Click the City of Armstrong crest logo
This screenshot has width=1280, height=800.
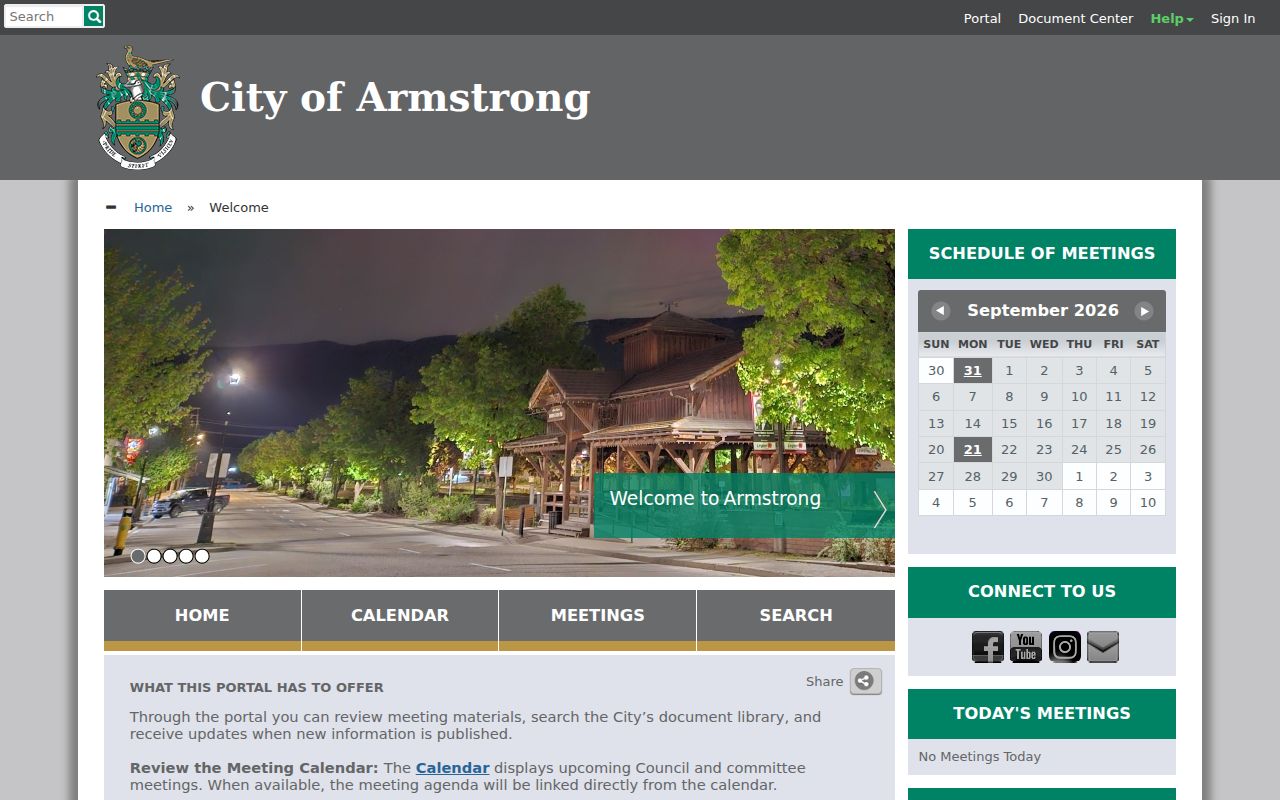click(138, 106)
